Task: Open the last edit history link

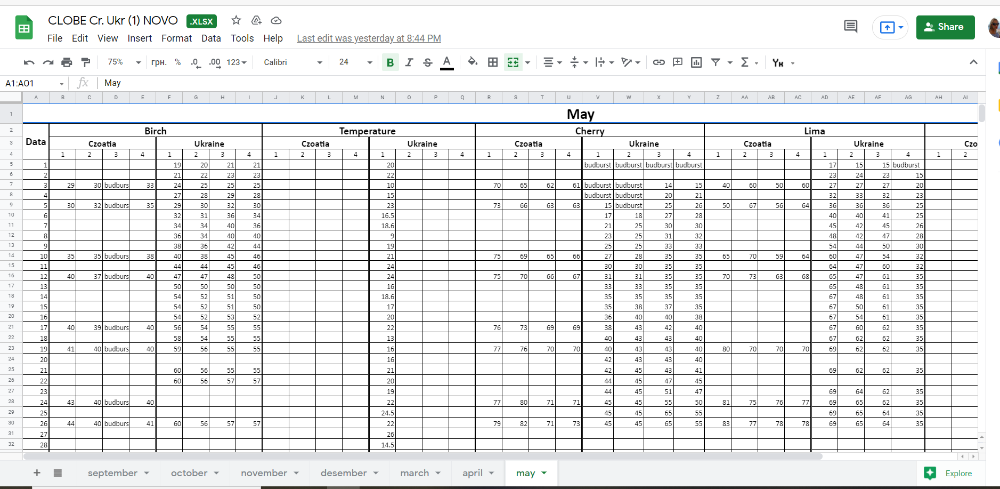Action: tap(368, 38)
